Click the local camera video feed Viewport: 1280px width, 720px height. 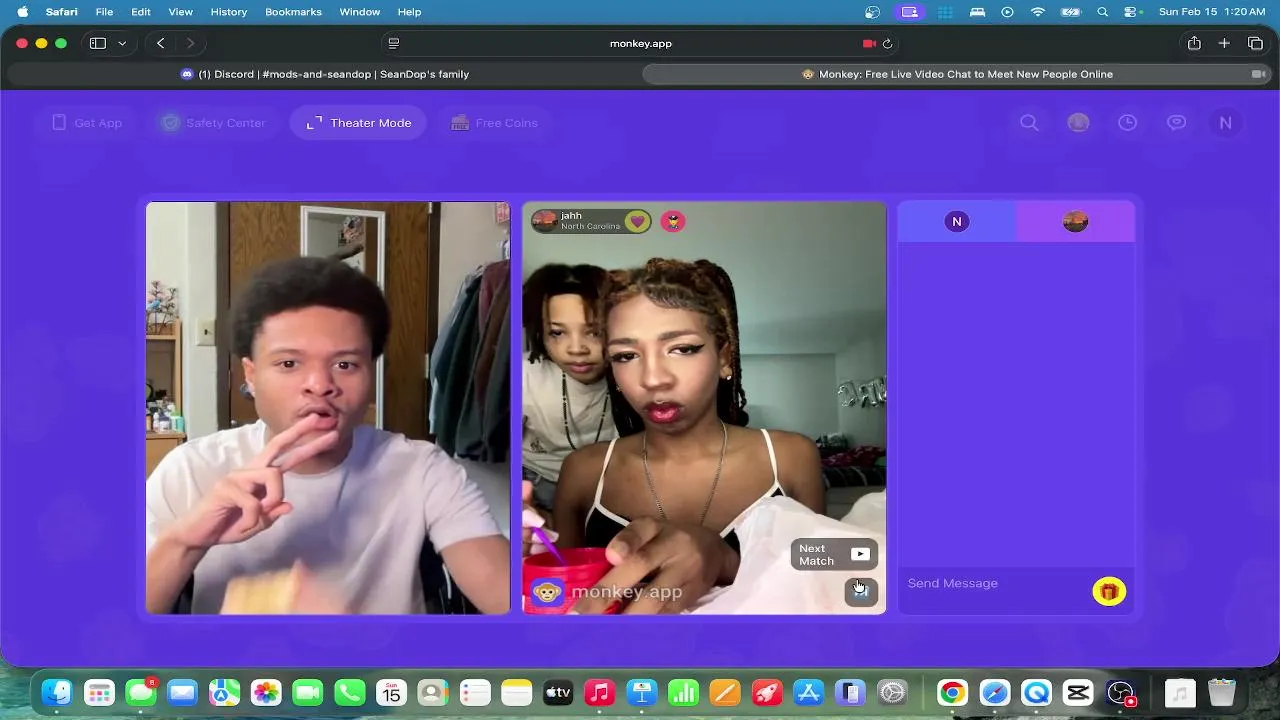pos(328,408)
